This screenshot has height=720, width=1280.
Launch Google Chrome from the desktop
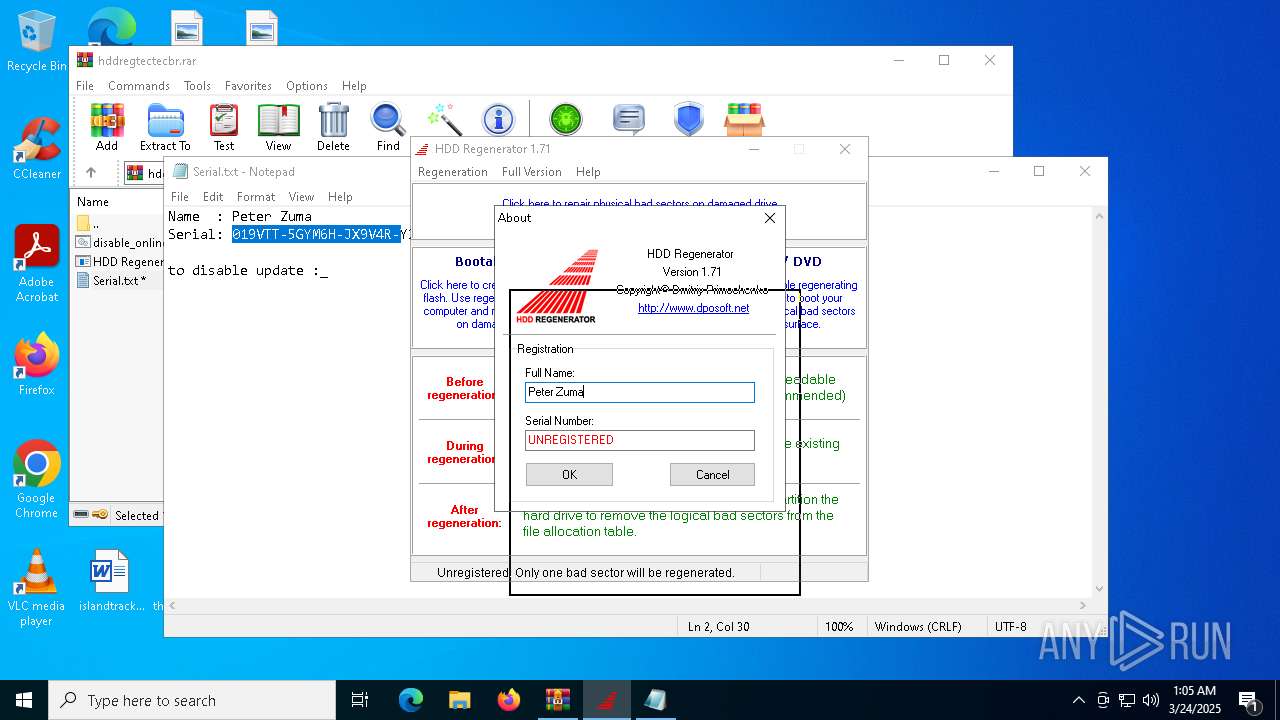(x=36, y=479)
